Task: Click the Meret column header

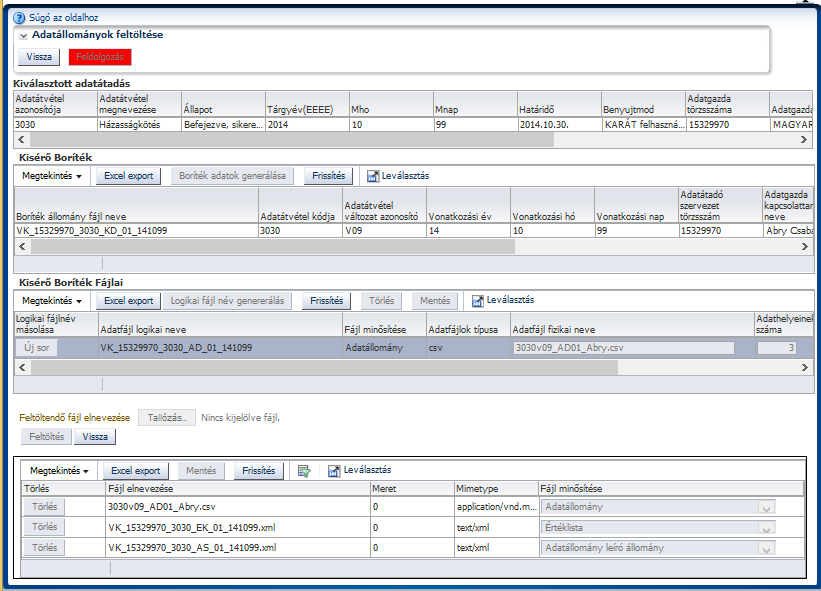Action: [x=412, y=489]
